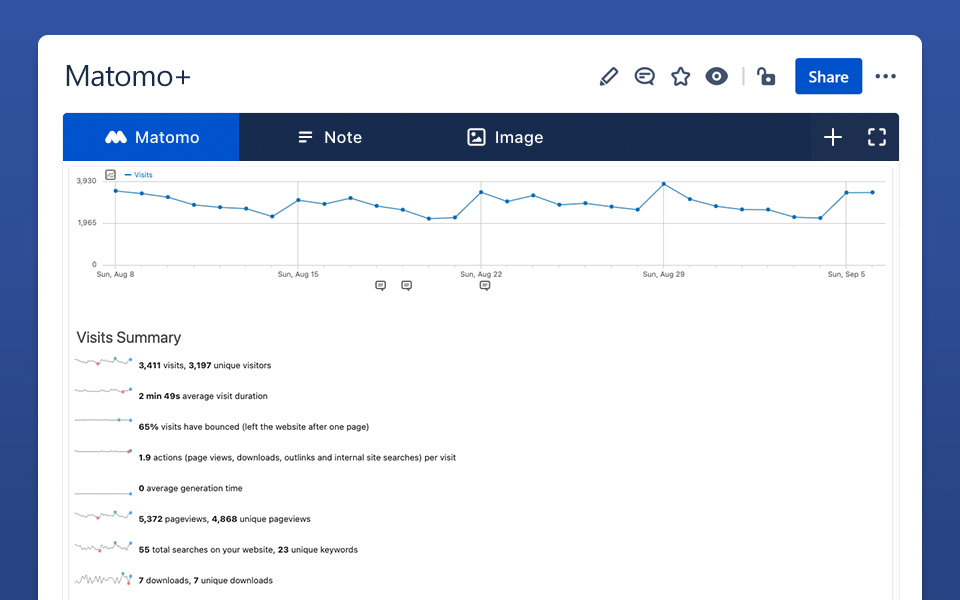This screenshot has height=600, width=960.
Task: Click the Sun, Aug 29 axis label
Action: click(x=664, y=274)
